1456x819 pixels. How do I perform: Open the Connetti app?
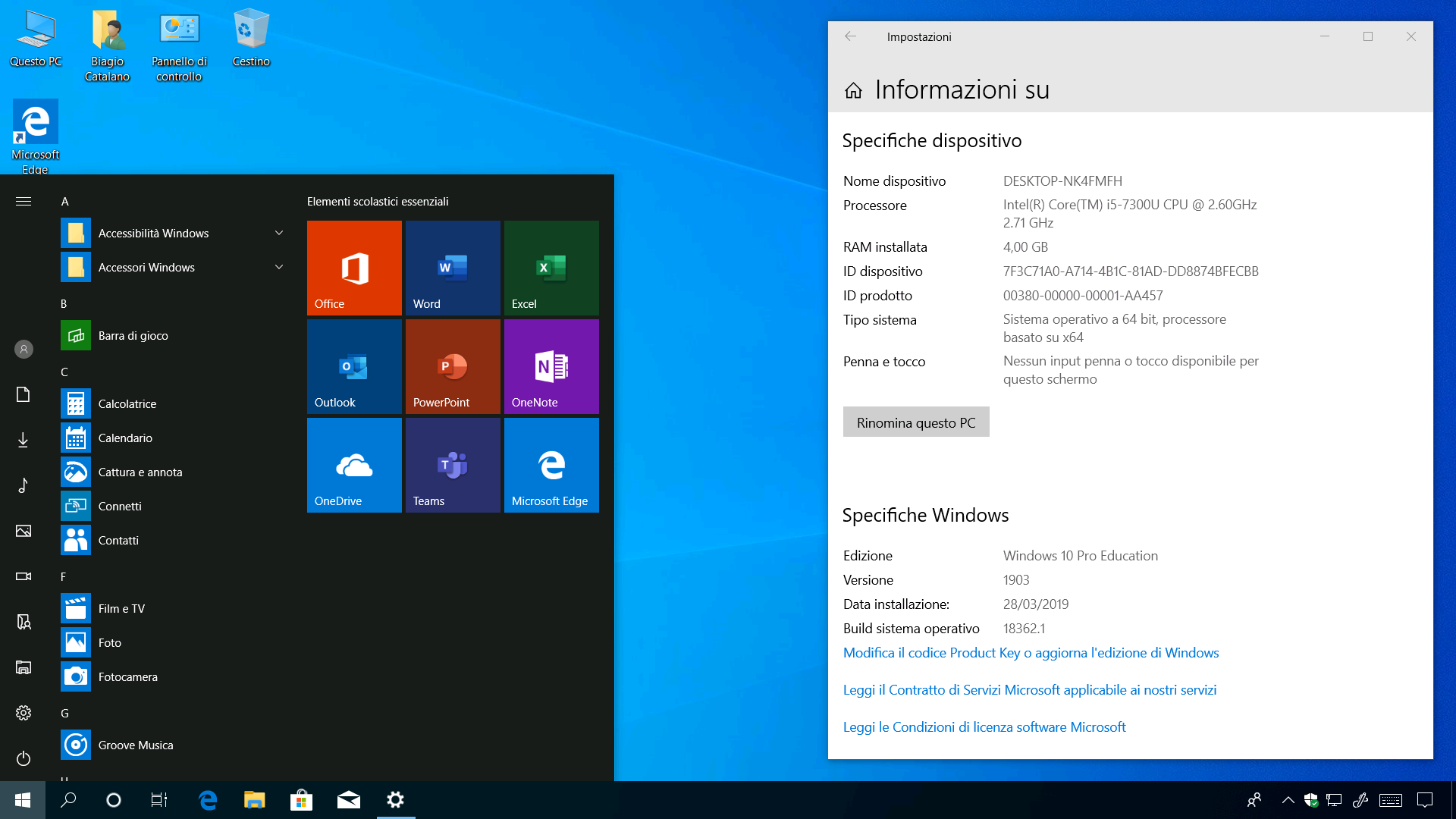pyautogui.click(x=174, y=506)
